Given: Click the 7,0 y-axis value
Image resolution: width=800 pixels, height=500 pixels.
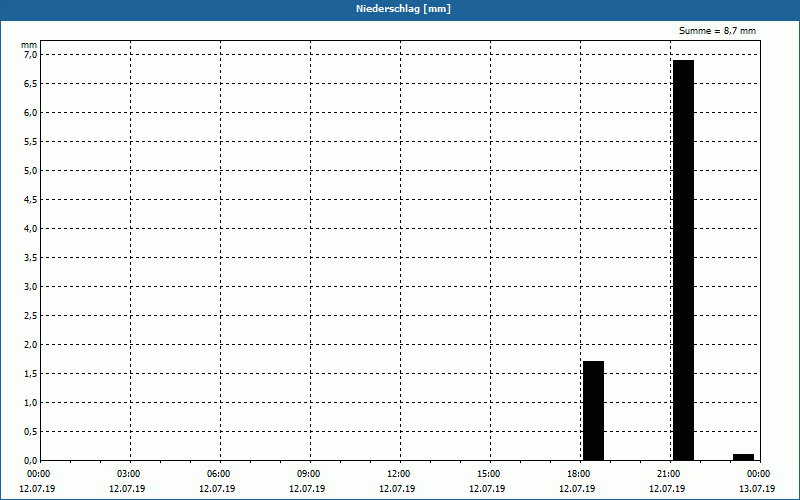Looking at the screenshot, I should [31, 55].
